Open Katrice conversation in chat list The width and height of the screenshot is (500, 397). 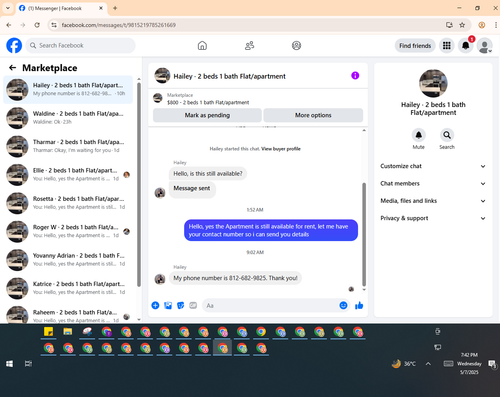pos(68,288)
